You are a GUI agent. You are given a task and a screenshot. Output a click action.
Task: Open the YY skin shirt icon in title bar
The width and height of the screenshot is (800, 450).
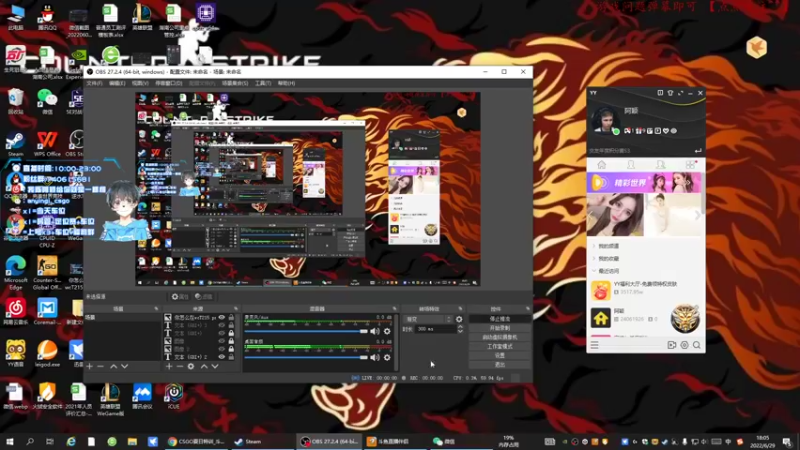click(x=670, y=93)
